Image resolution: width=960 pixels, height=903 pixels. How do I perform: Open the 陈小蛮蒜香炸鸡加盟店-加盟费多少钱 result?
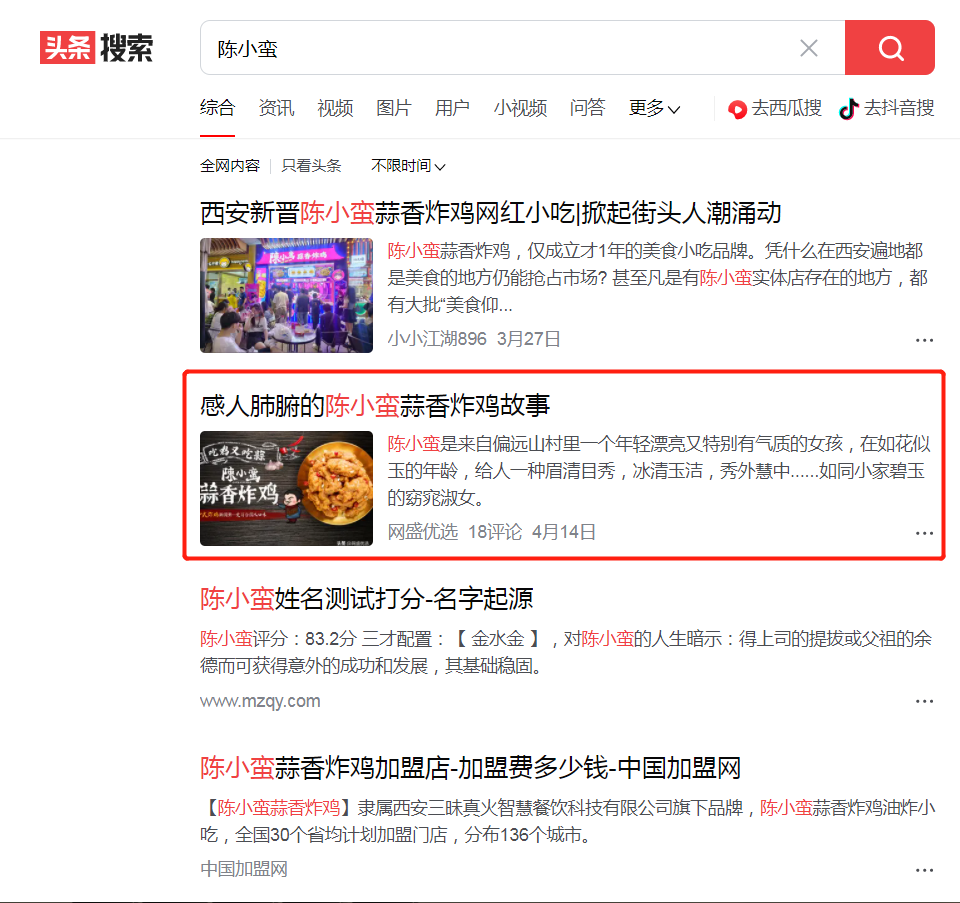[x=470, y=767]
